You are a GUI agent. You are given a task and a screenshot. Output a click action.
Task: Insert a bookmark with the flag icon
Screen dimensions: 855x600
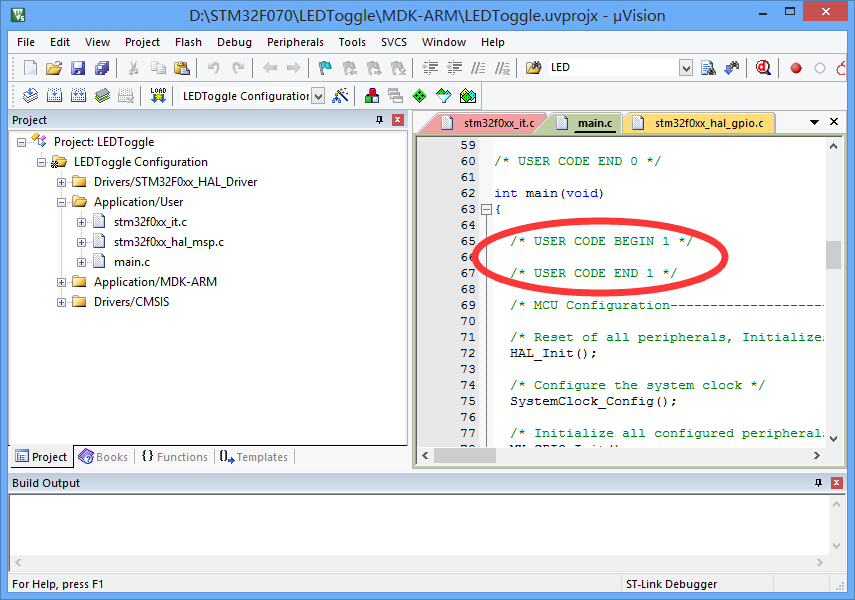click(x=325, y=68)
